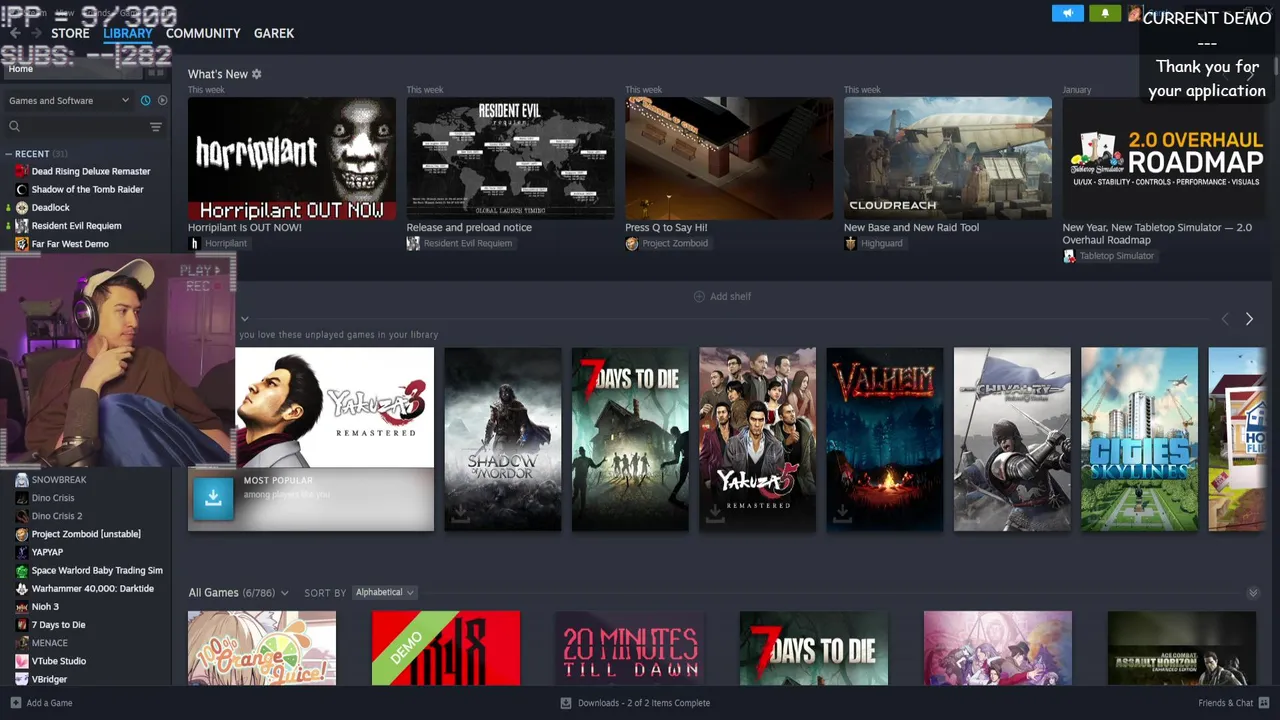Select Dino Crisis 2 in sidebar
Image resolution: width=1280 pixels, height=720 pixels.
click(x=57, y=516)
